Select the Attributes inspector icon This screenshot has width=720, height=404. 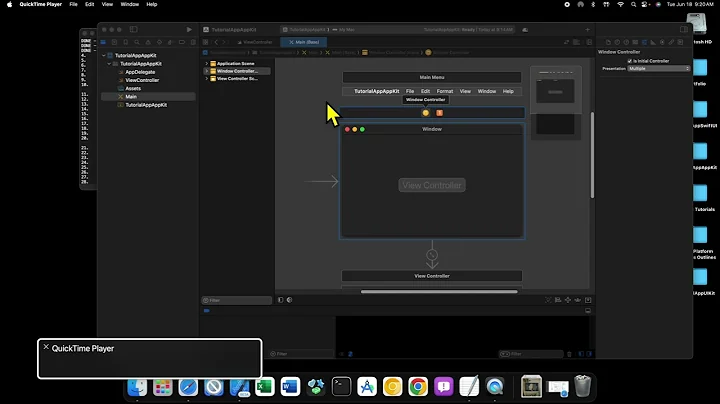(644, 42)
